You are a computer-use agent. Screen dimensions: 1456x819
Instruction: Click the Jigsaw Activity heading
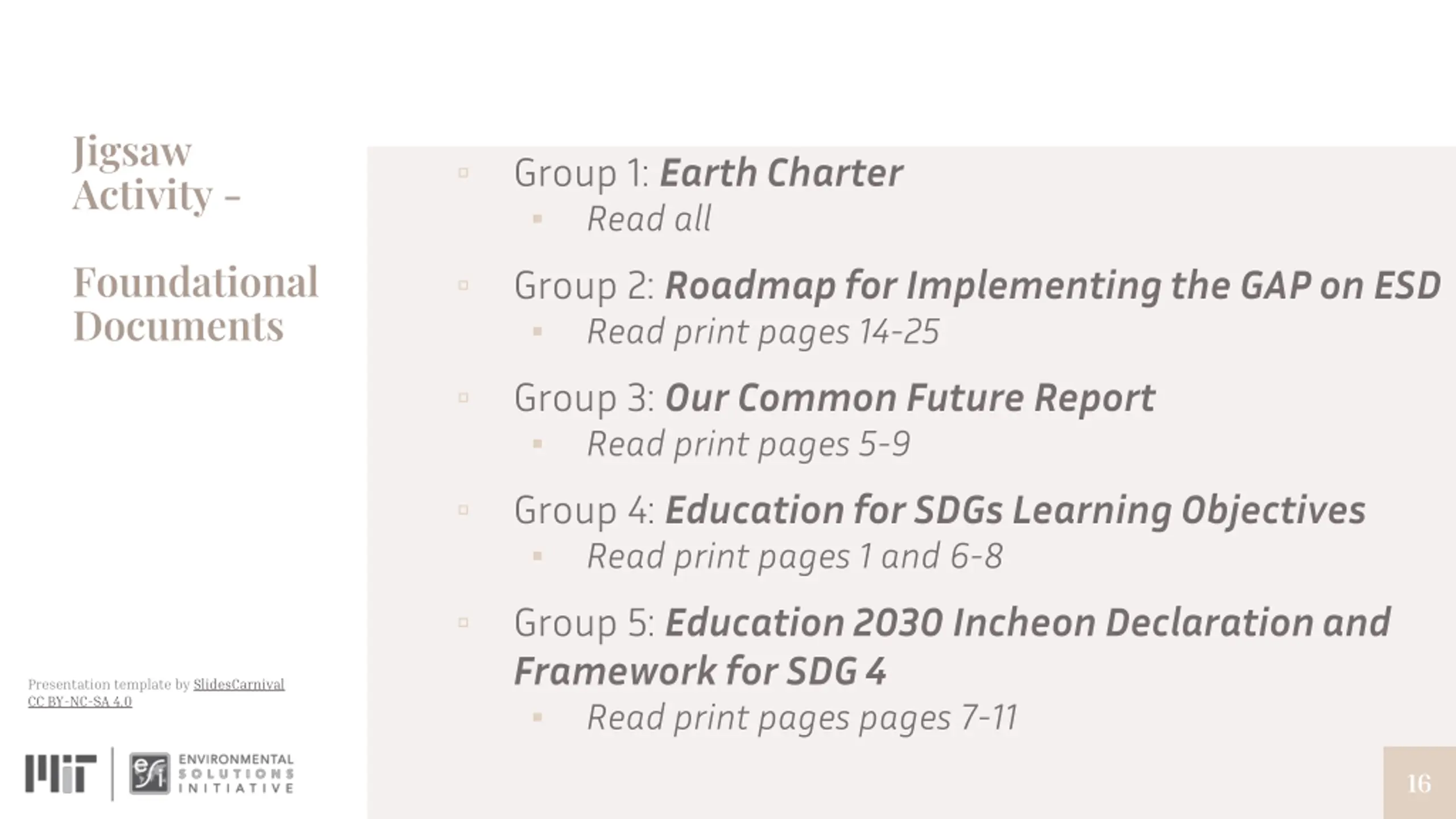(157, 173)
